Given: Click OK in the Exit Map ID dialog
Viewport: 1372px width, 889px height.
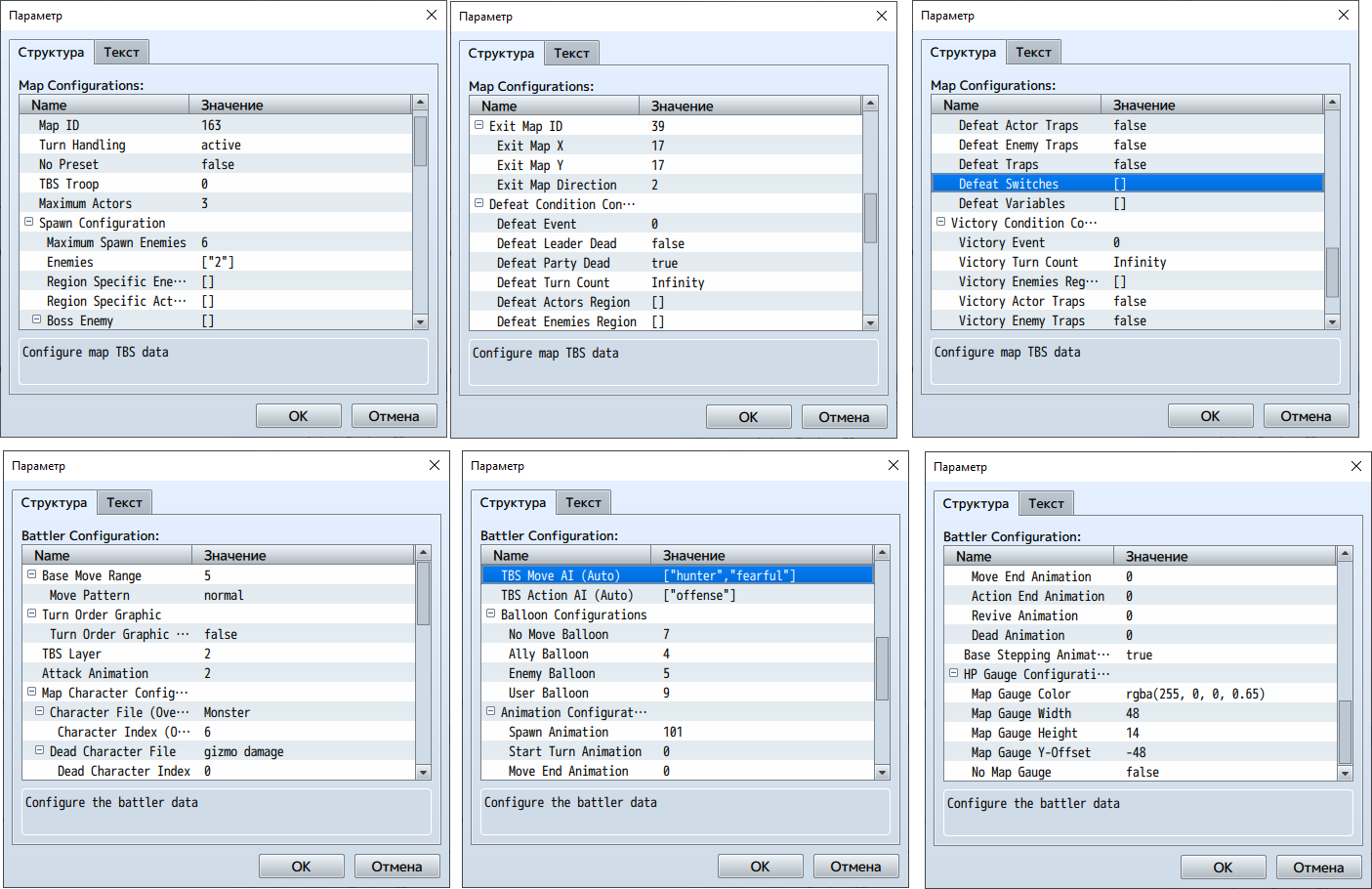Looking at the screenshot, I should tap(749, 417).
